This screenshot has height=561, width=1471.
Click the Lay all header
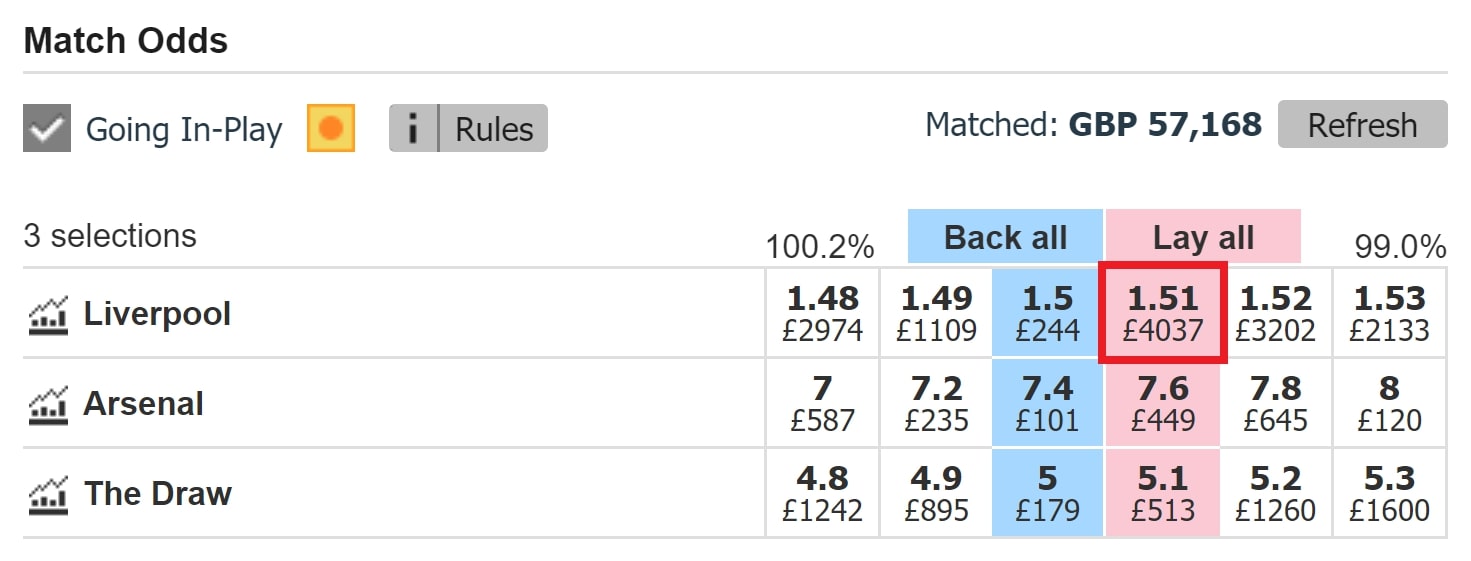click(x=1203, y=237)
